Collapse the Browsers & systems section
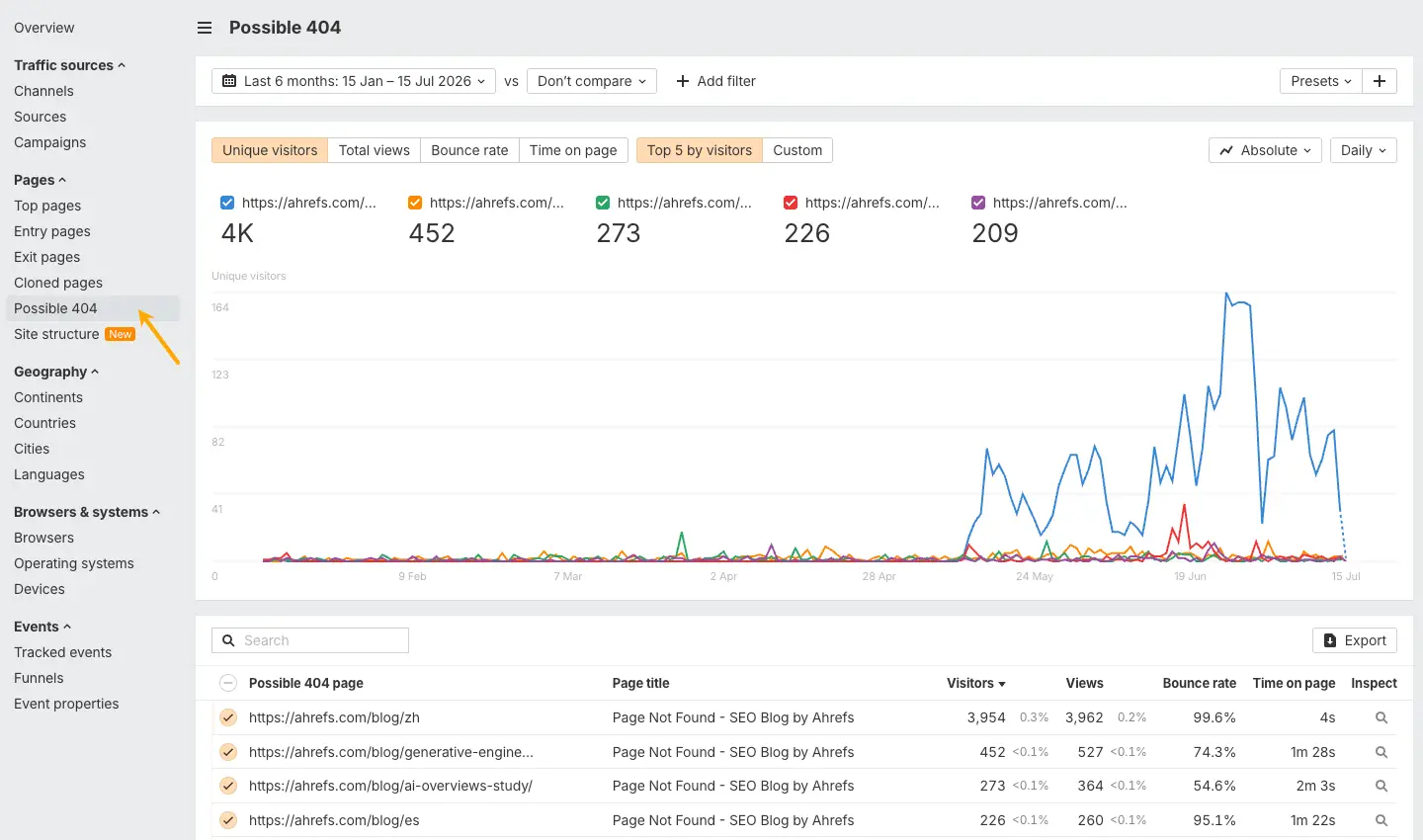The image size is (1423, 840). click(x=87, y=512)
